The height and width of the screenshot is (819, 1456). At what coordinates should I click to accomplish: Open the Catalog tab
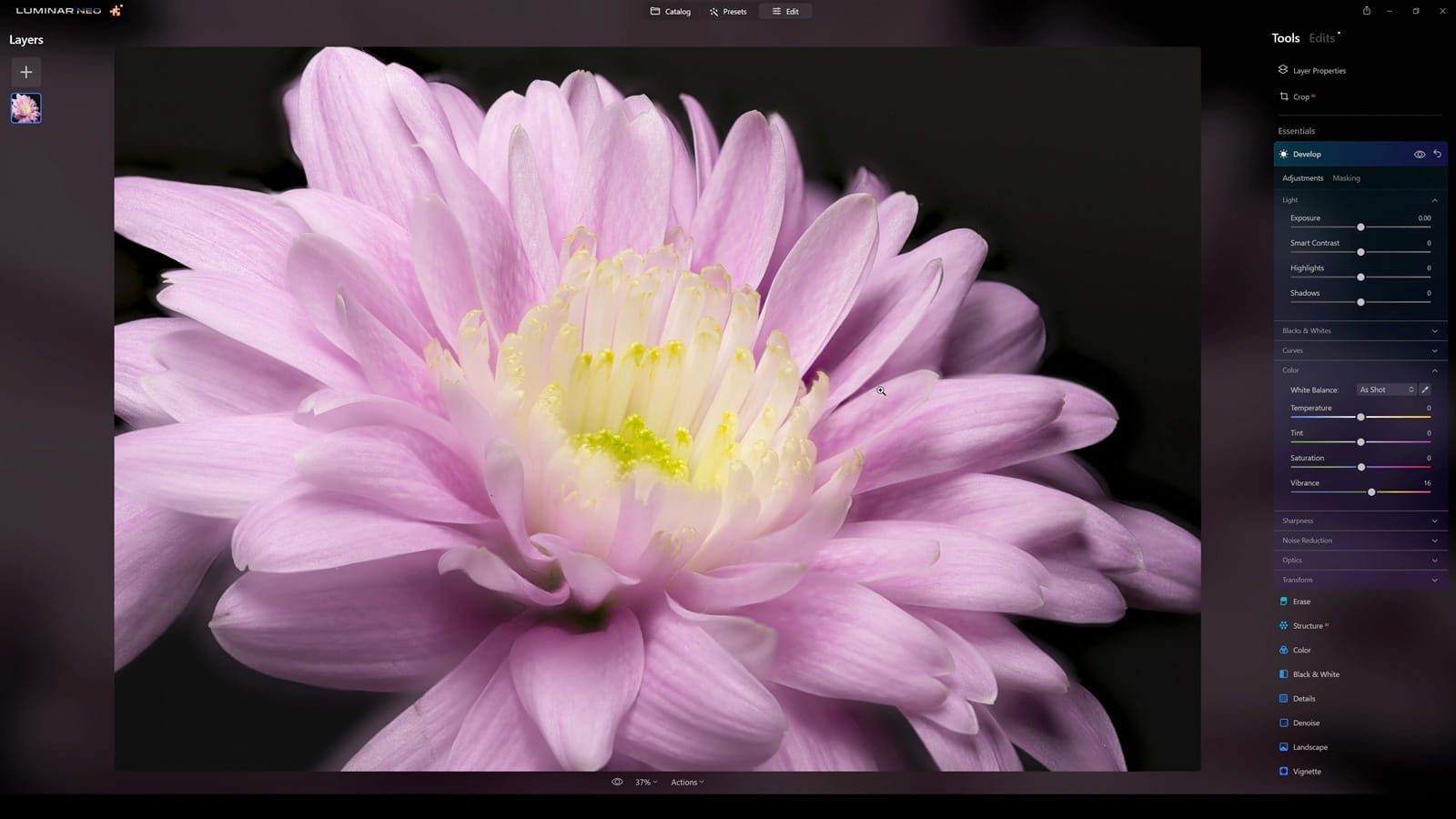click(x=671, y=12)
